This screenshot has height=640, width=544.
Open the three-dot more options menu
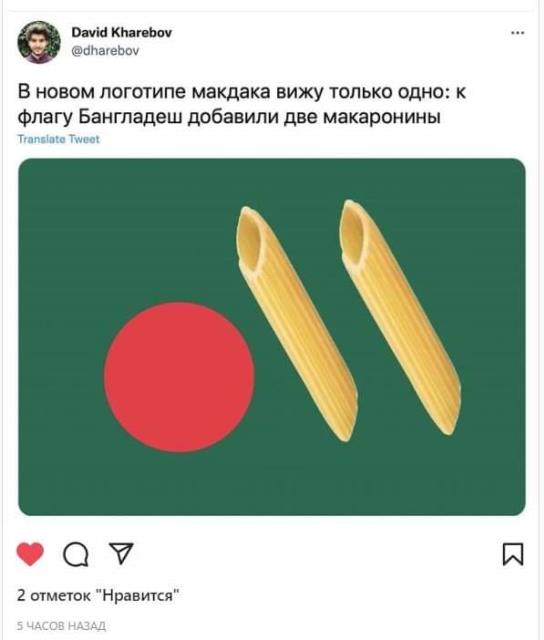[517, 33]
